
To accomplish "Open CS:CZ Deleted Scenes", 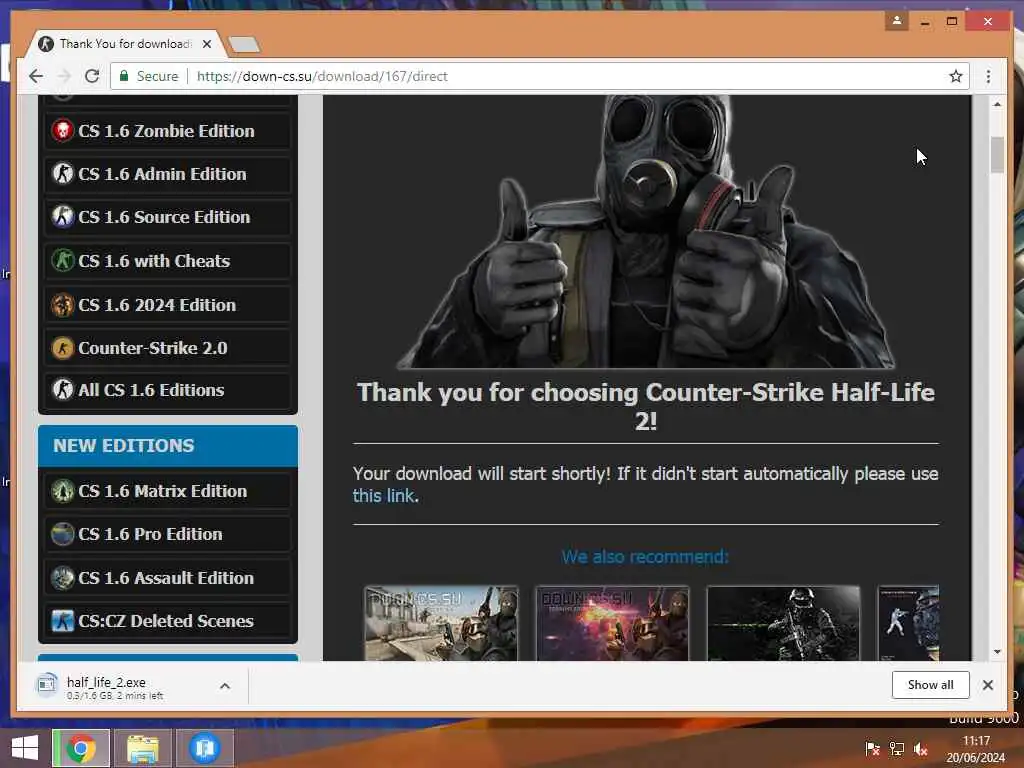I will [167, 620].
